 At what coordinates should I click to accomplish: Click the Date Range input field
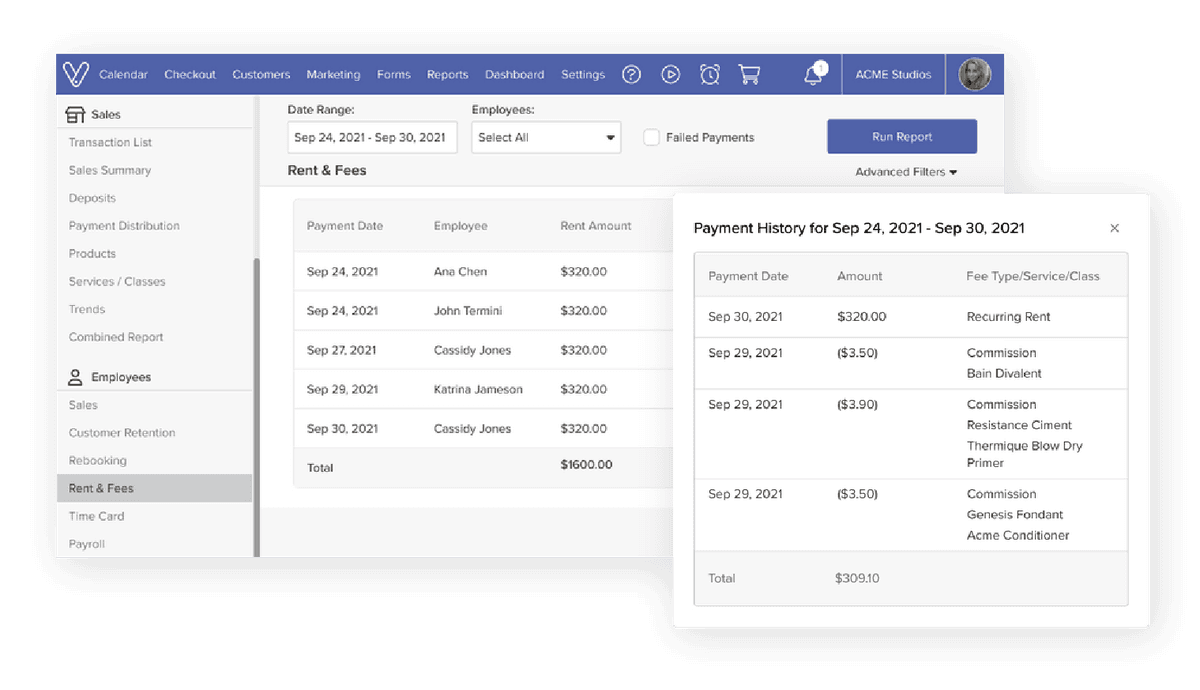pos(372,137)
